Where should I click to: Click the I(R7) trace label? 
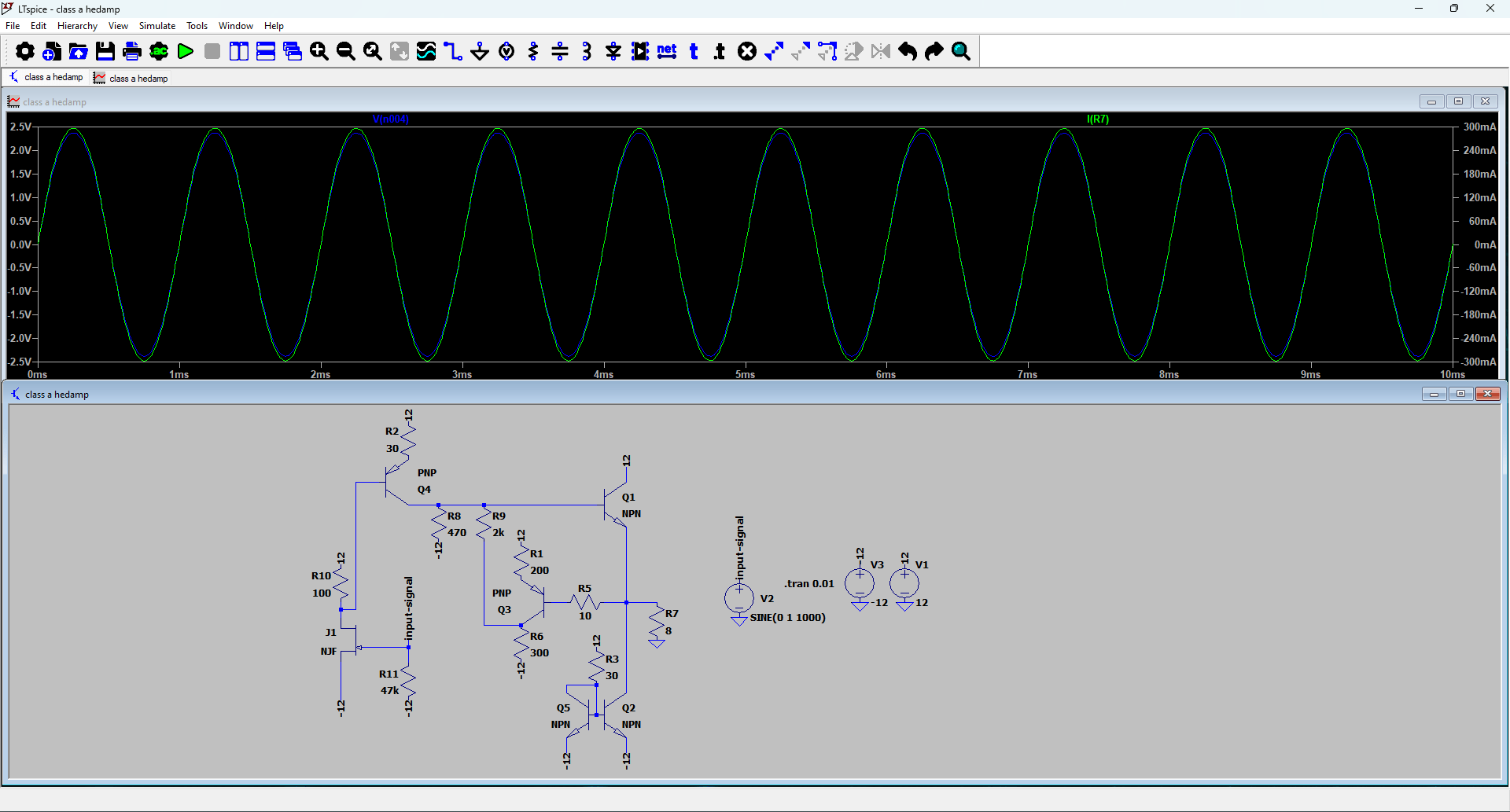[1098, 119]
